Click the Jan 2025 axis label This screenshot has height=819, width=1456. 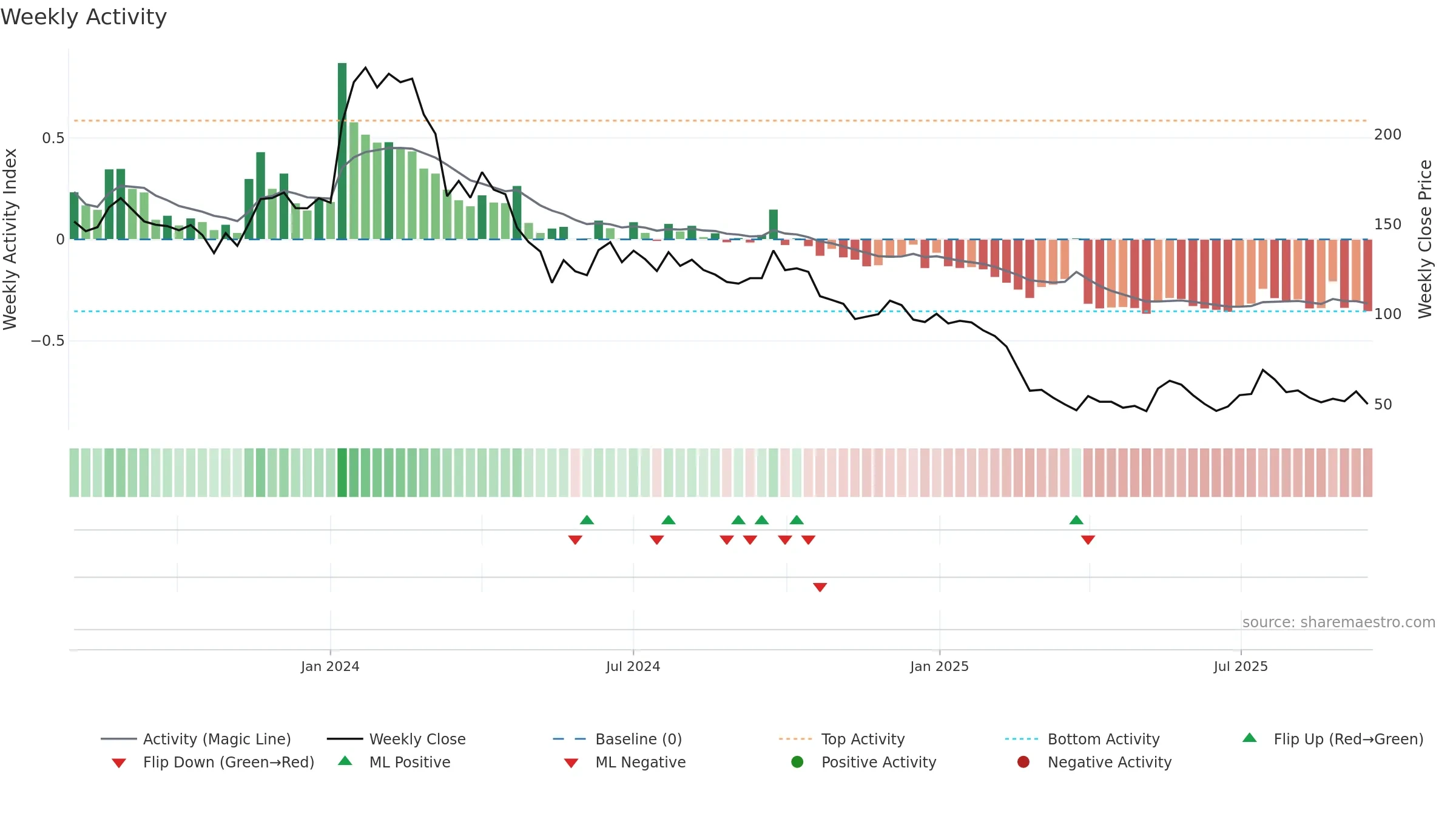pyautogui.click(x=939, y=666)
